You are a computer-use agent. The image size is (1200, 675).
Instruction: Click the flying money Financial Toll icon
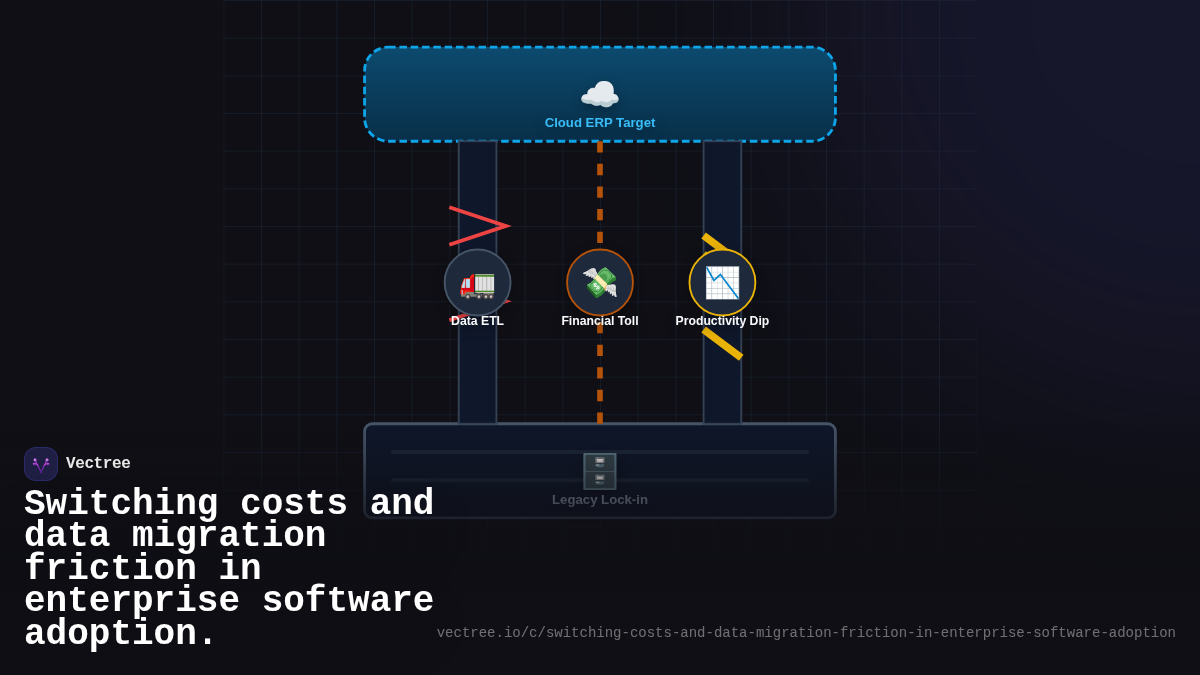(x=599, y=283)
